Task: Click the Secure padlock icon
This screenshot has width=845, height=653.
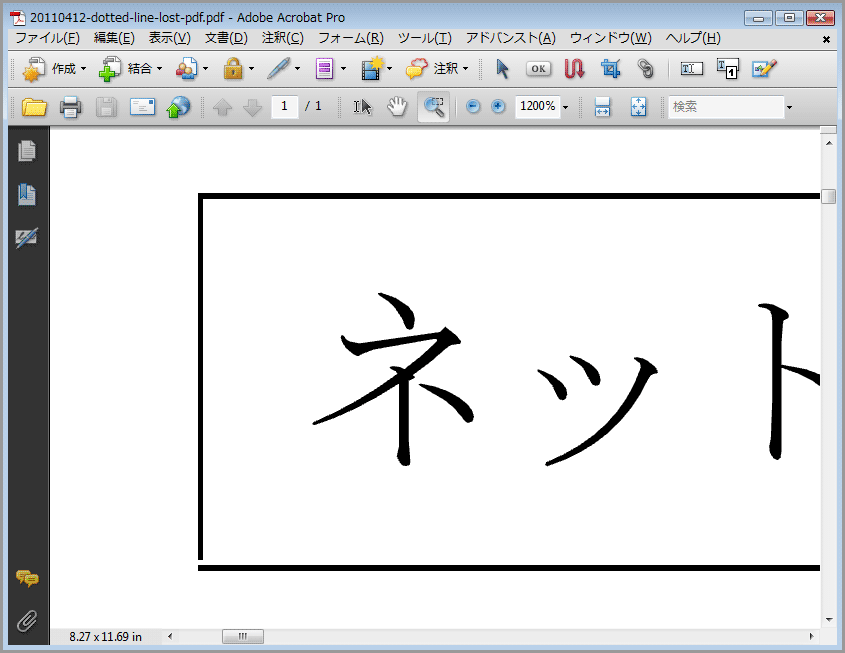Action: tap(233, 69)
